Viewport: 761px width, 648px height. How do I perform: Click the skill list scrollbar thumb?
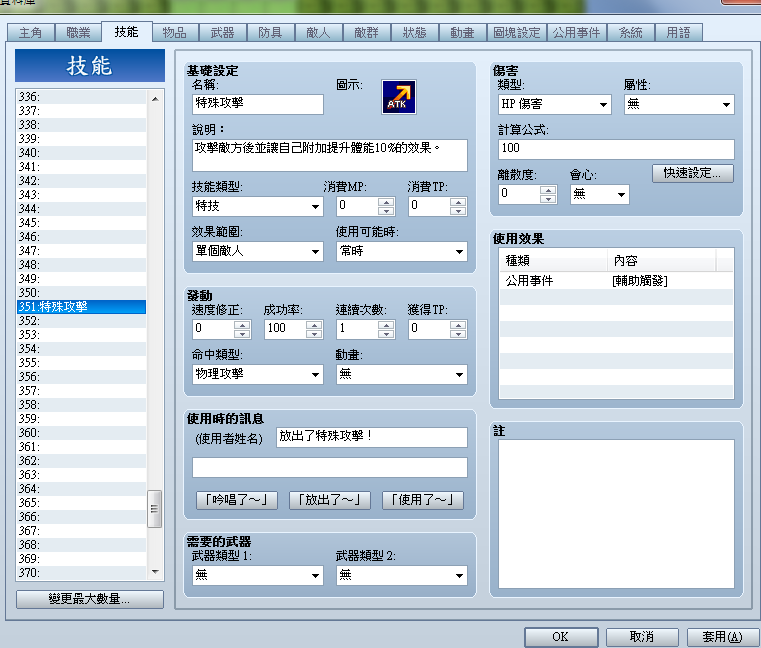tap(154, 509)
